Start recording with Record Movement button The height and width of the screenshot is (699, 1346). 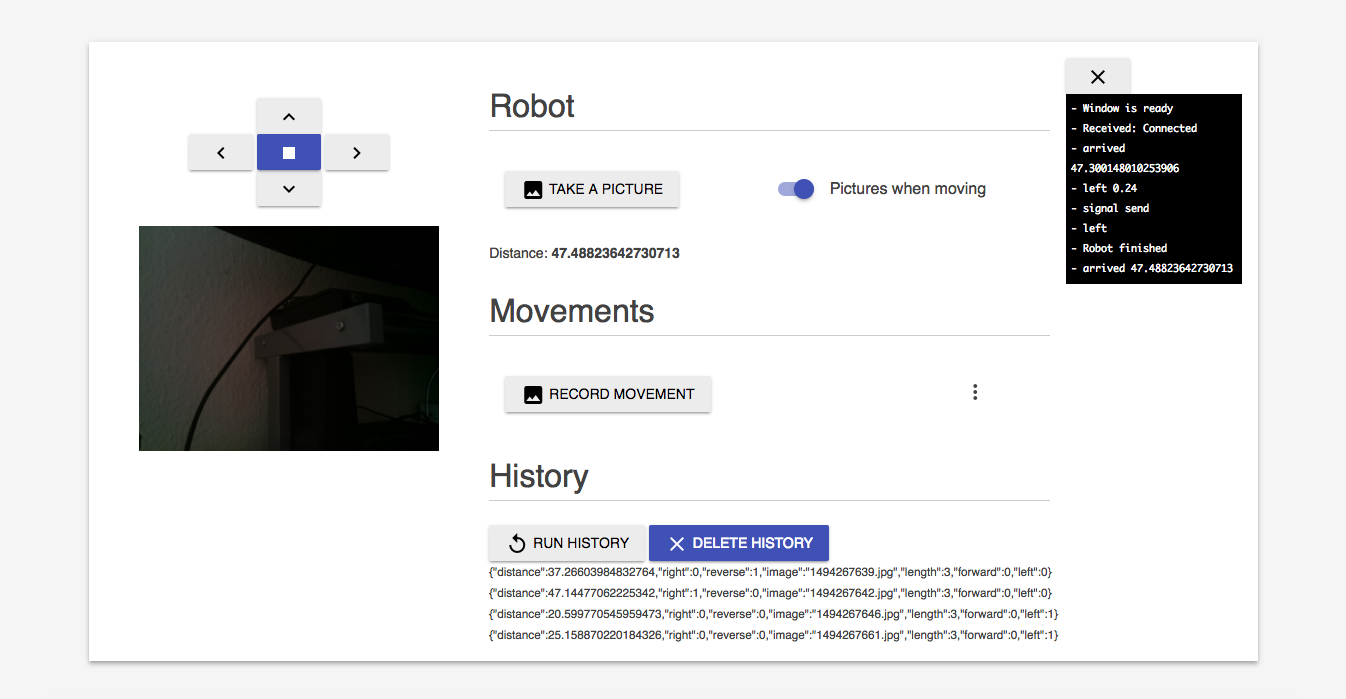click(x=608, y=394)
